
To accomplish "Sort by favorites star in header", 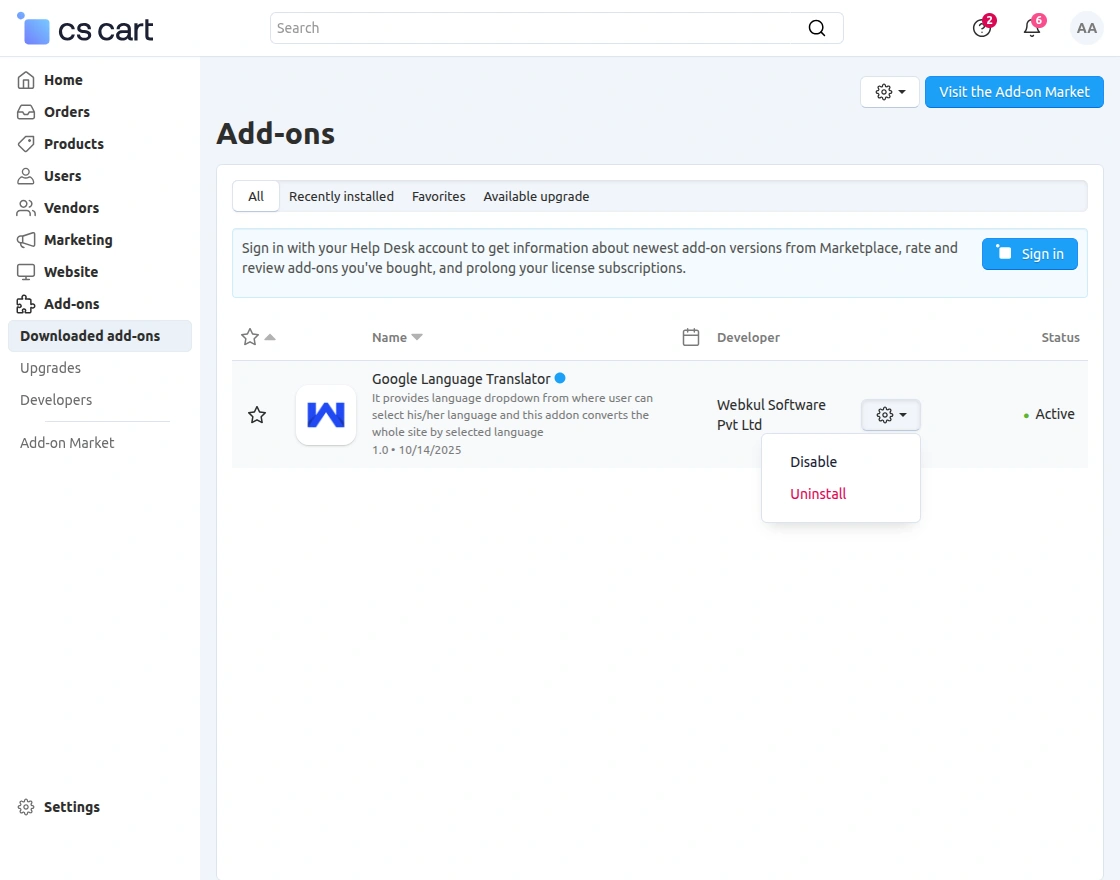I will coord(251,337).
